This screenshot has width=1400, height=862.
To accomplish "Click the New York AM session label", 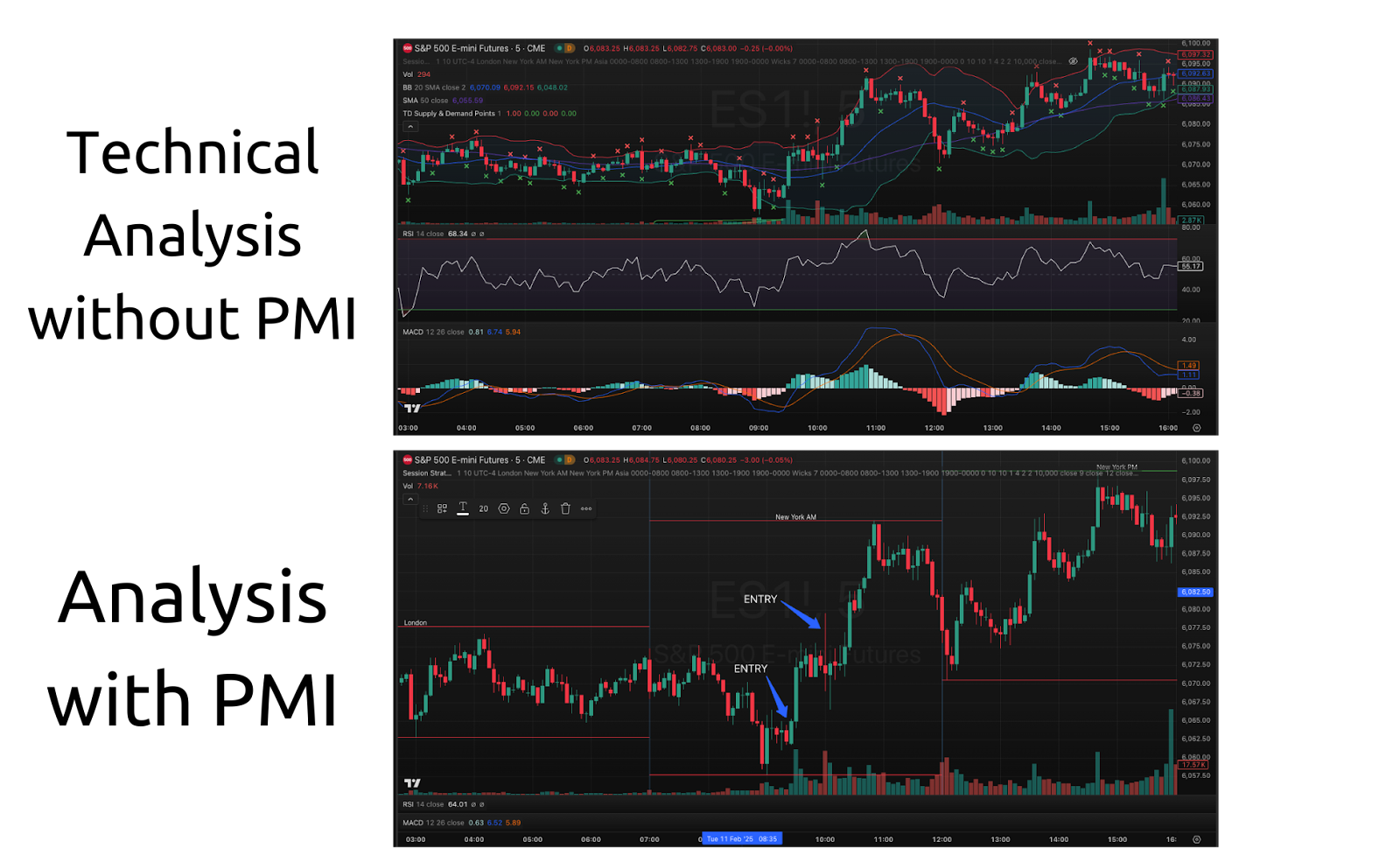I will [x=795, y=516].
